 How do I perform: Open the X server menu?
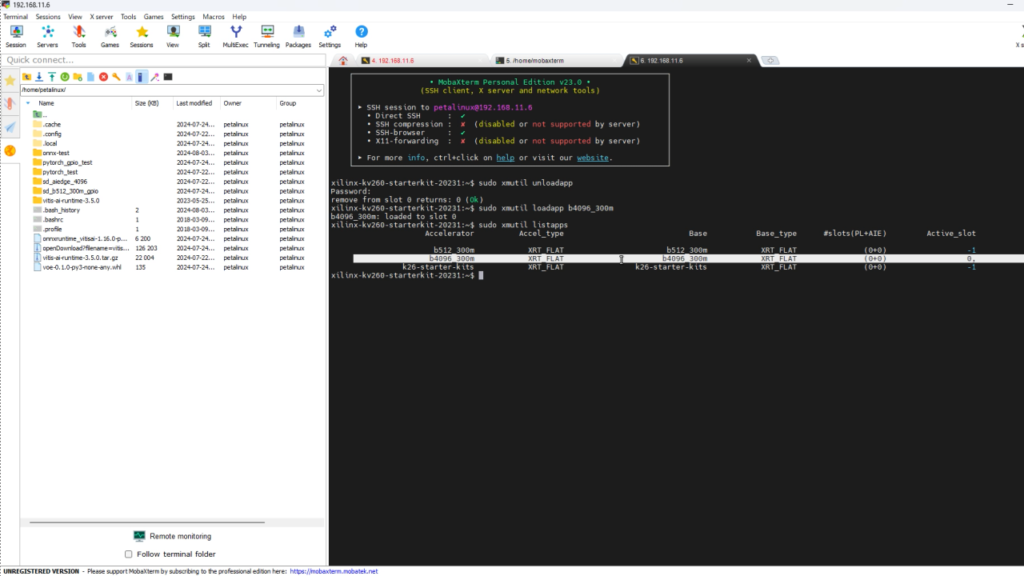[x=101, y=17]
